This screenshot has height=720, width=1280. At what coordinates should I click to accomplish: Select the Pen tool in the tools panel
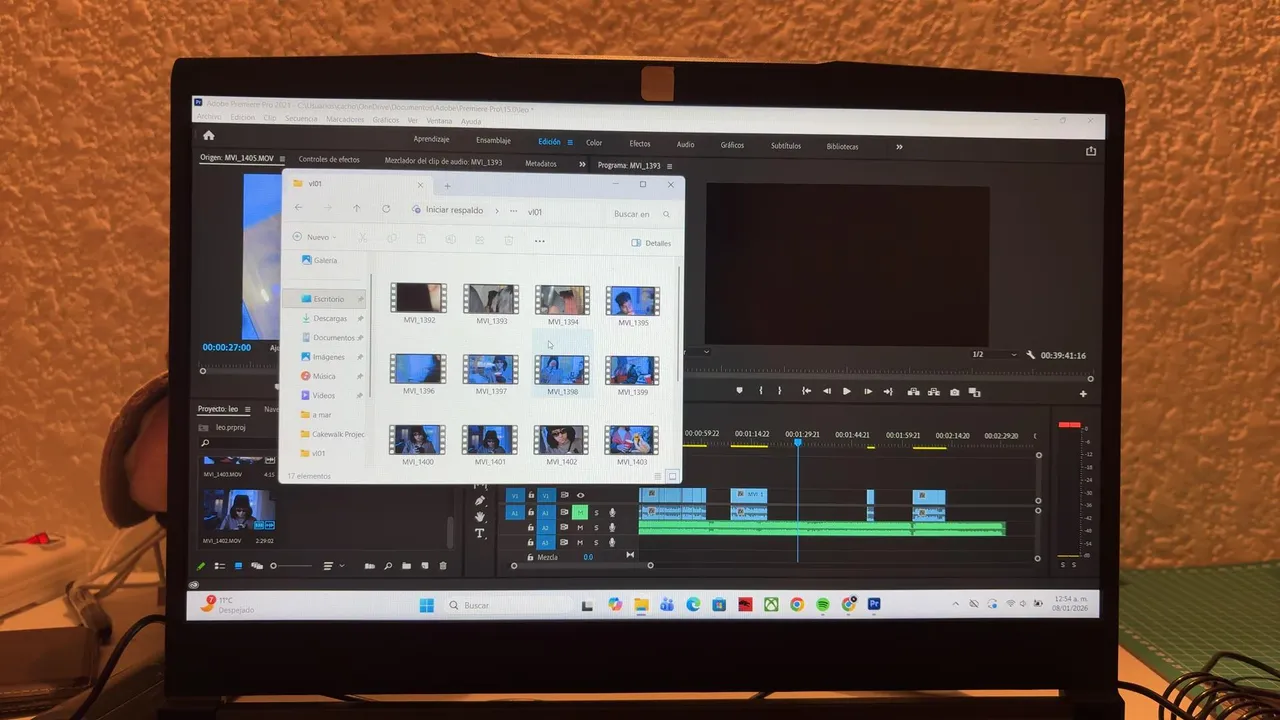tap(480, 500)
